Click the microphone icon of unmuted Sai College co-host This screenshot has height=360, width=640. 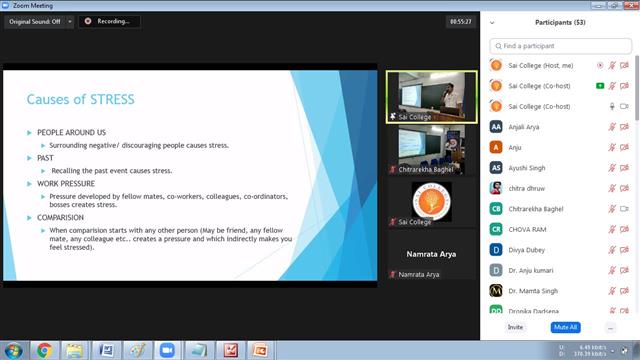coord(612,106)
